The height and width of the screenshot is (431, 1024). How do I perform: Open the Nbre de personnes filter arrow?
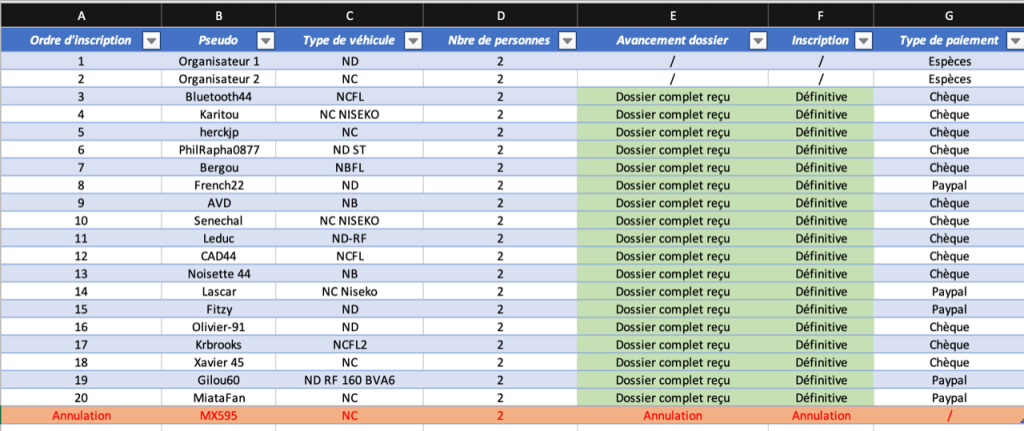[x=567, y=40]
